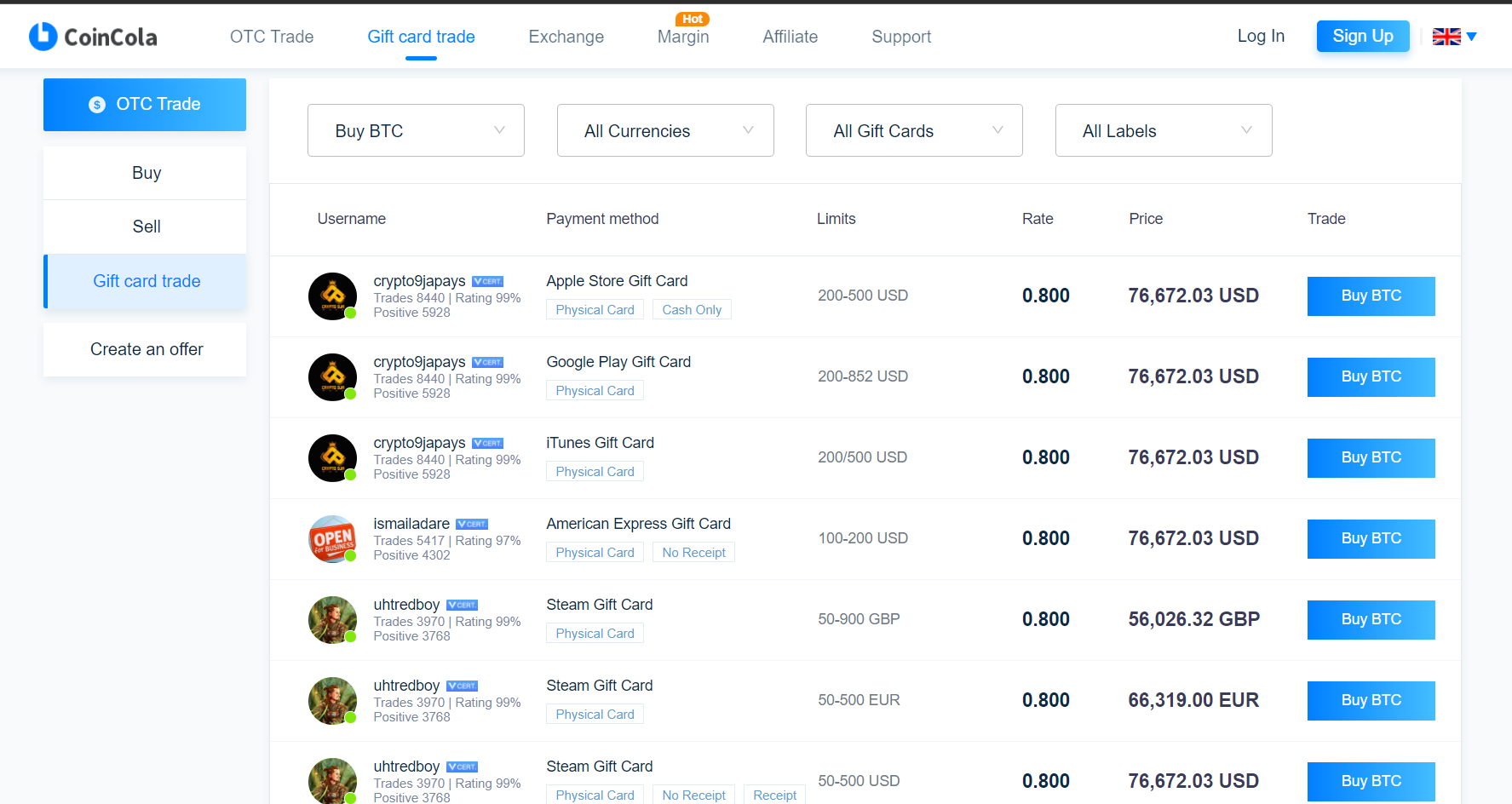Click the Sign Up button
Viewport: 1512px width, 804px height.
tap(1363, 36)
